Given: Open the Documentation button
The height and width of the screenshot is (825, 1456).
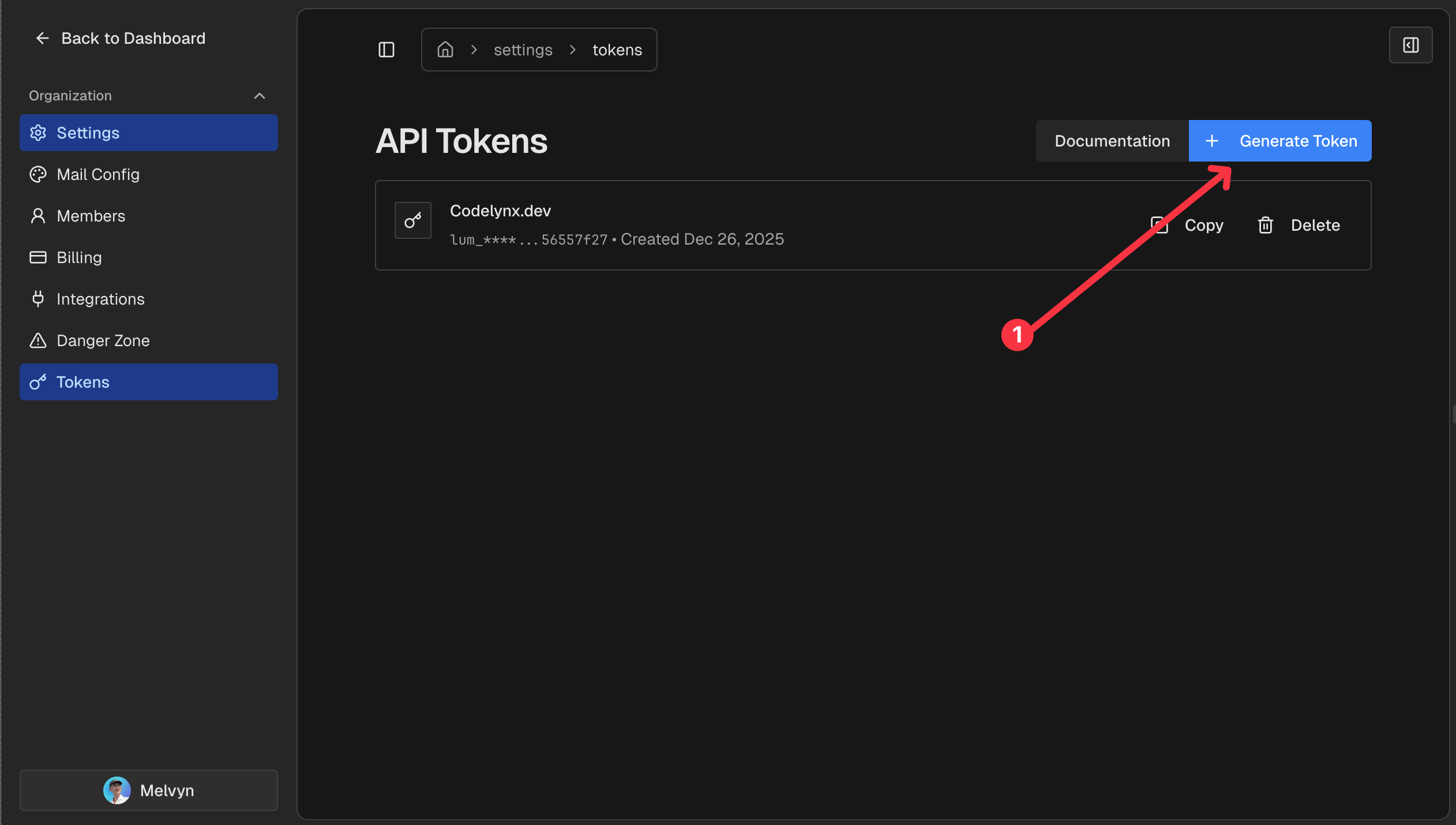Looking at the screenshot, I should [x=1112, y=141].
